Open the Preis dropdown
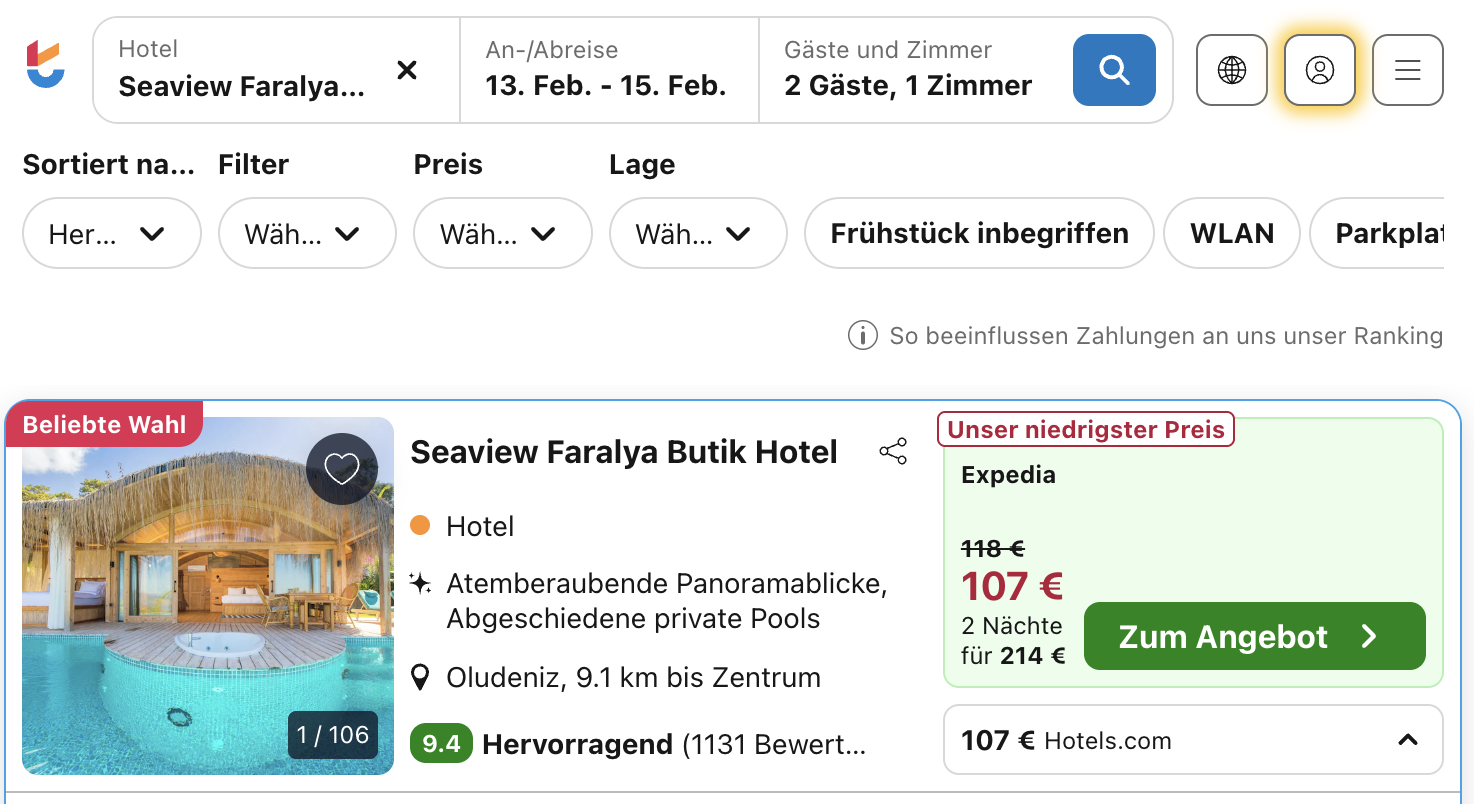1474x804 pixels. (502, 234)
